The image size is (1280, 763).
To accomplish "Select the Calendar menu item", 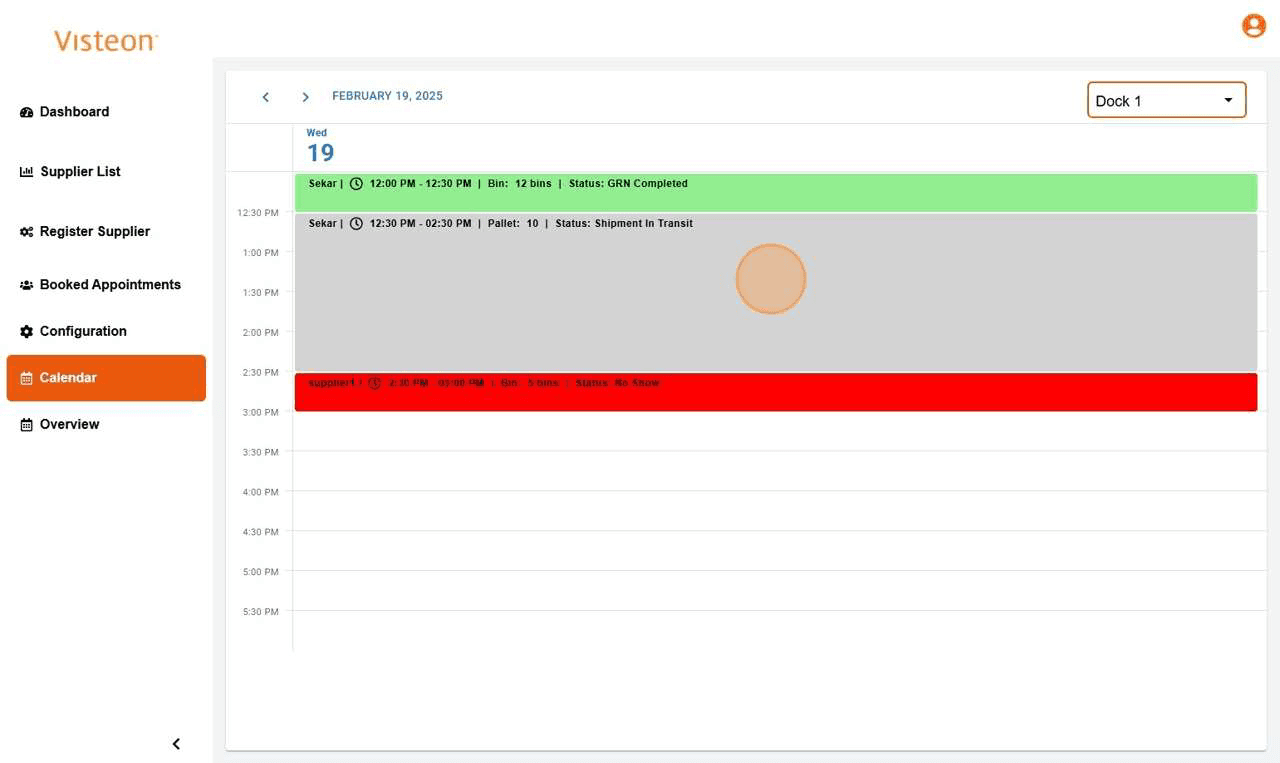I will pos(106,378).
